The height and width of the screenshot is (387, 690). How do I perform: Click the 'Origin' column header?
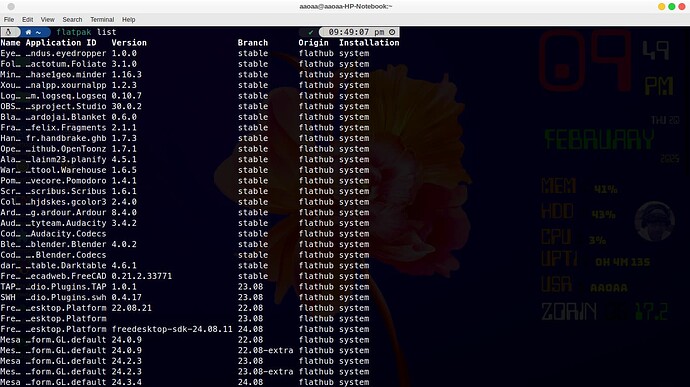pos(313,43)
